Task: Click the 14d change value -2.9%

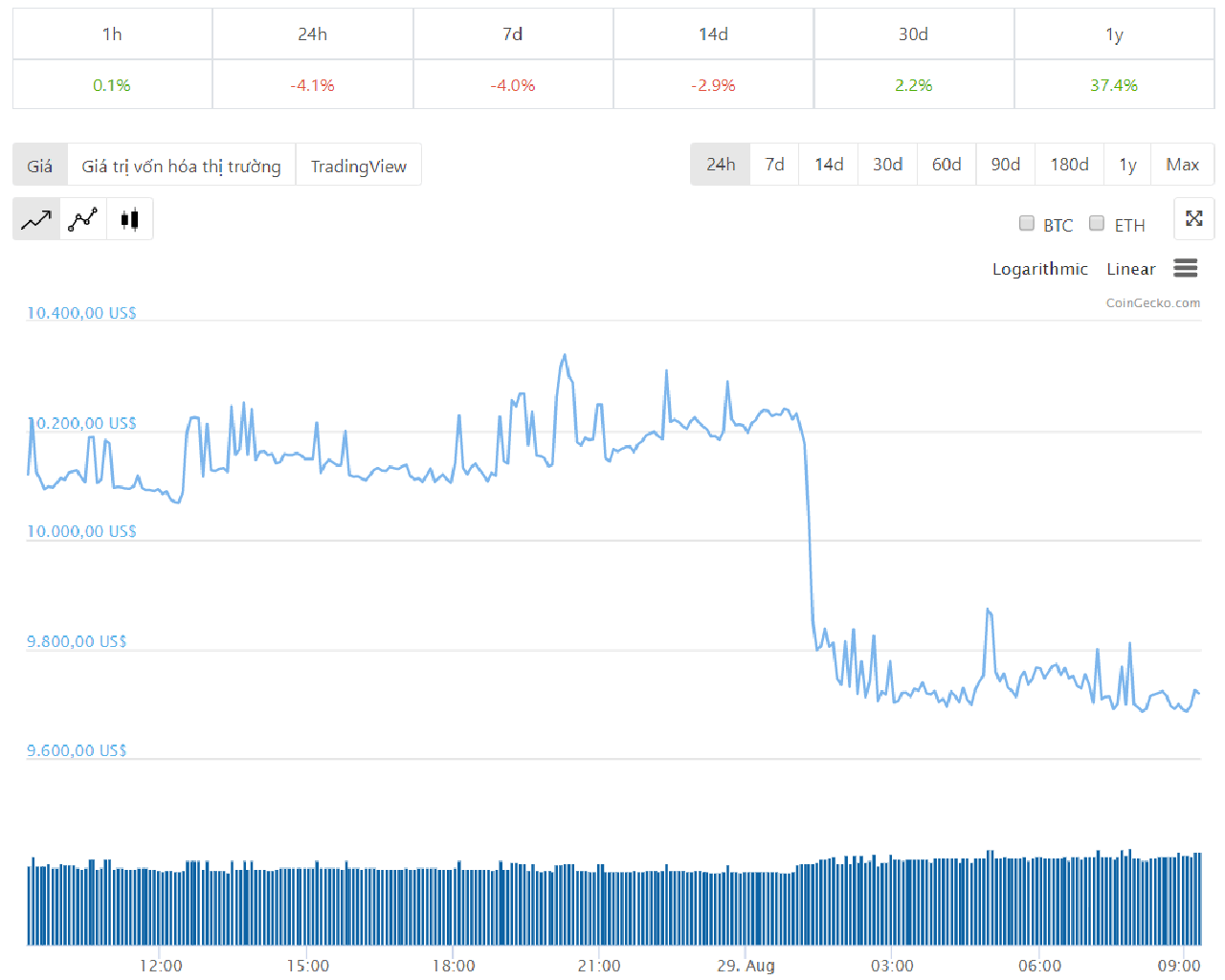Action: point(713,85)
